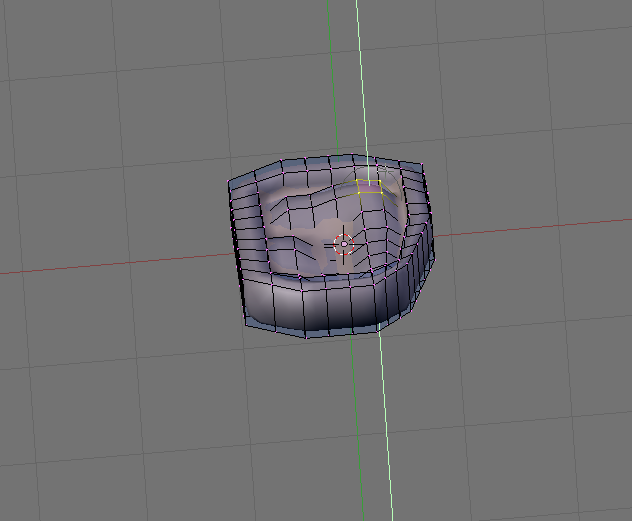632x521 pixels.
Task: Select the bottom-left corner vertex of mesh base
Action: pyautogui.click(x=246, y=326)
